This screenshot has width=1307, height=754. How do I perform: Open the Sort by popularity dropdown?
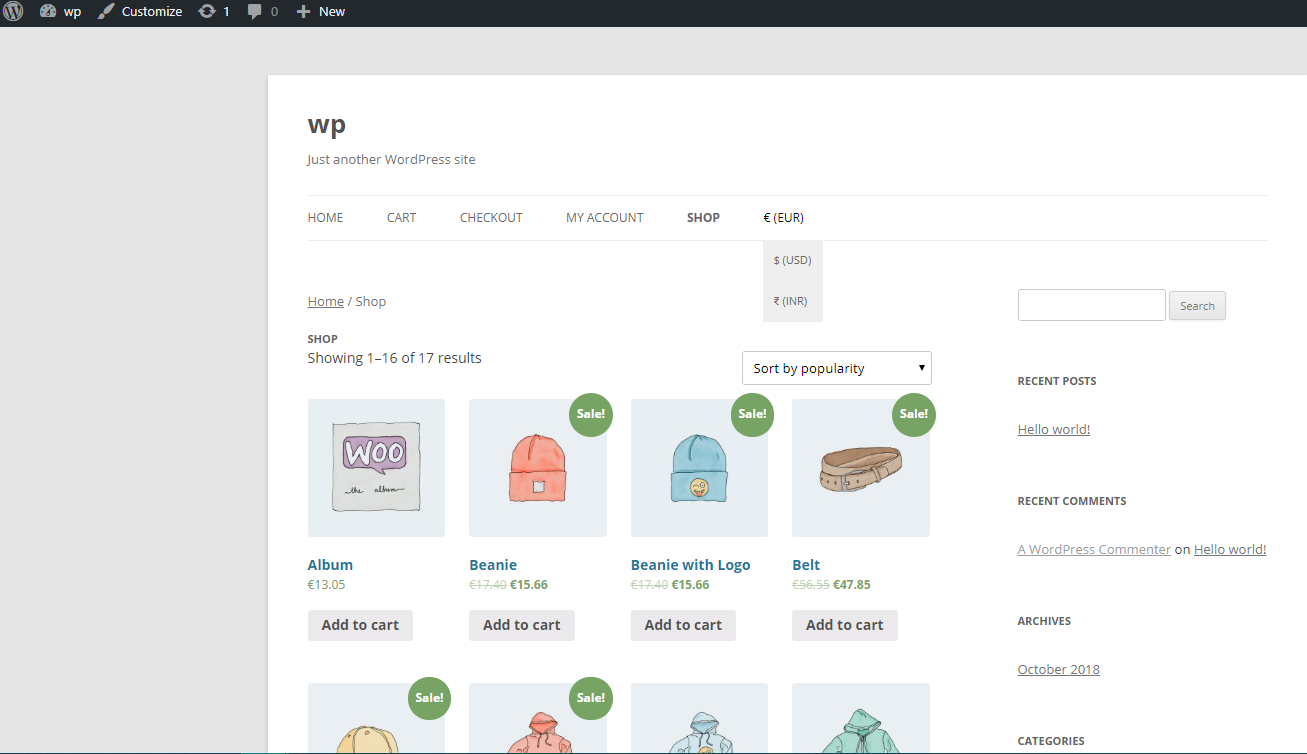point(837,368)
